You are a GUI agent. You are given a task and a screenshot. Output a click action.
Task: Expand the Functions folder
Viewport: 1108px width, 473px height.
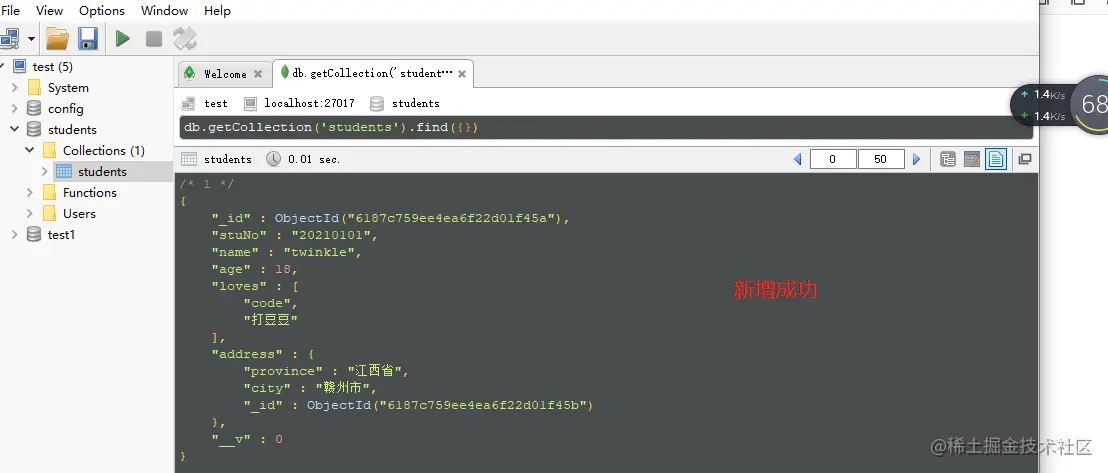30,192
